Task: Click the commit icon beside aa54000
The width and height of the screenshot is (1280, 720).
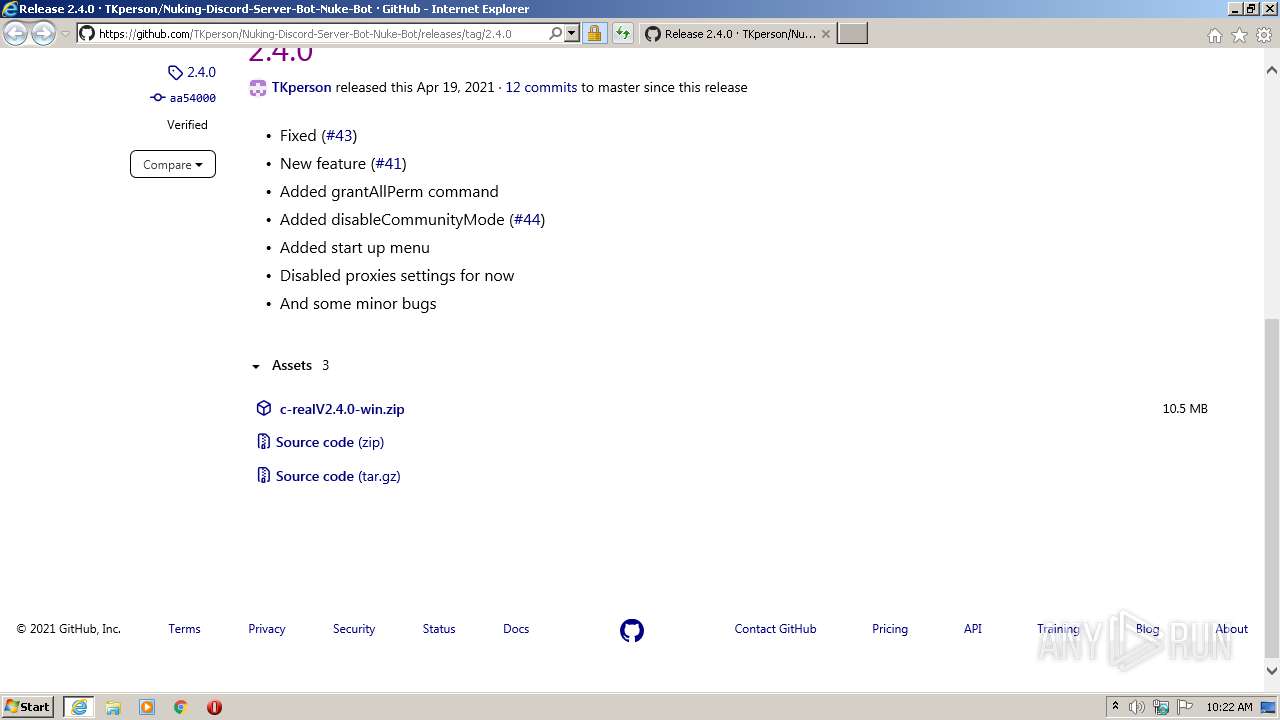Action: tap(157, 98)
